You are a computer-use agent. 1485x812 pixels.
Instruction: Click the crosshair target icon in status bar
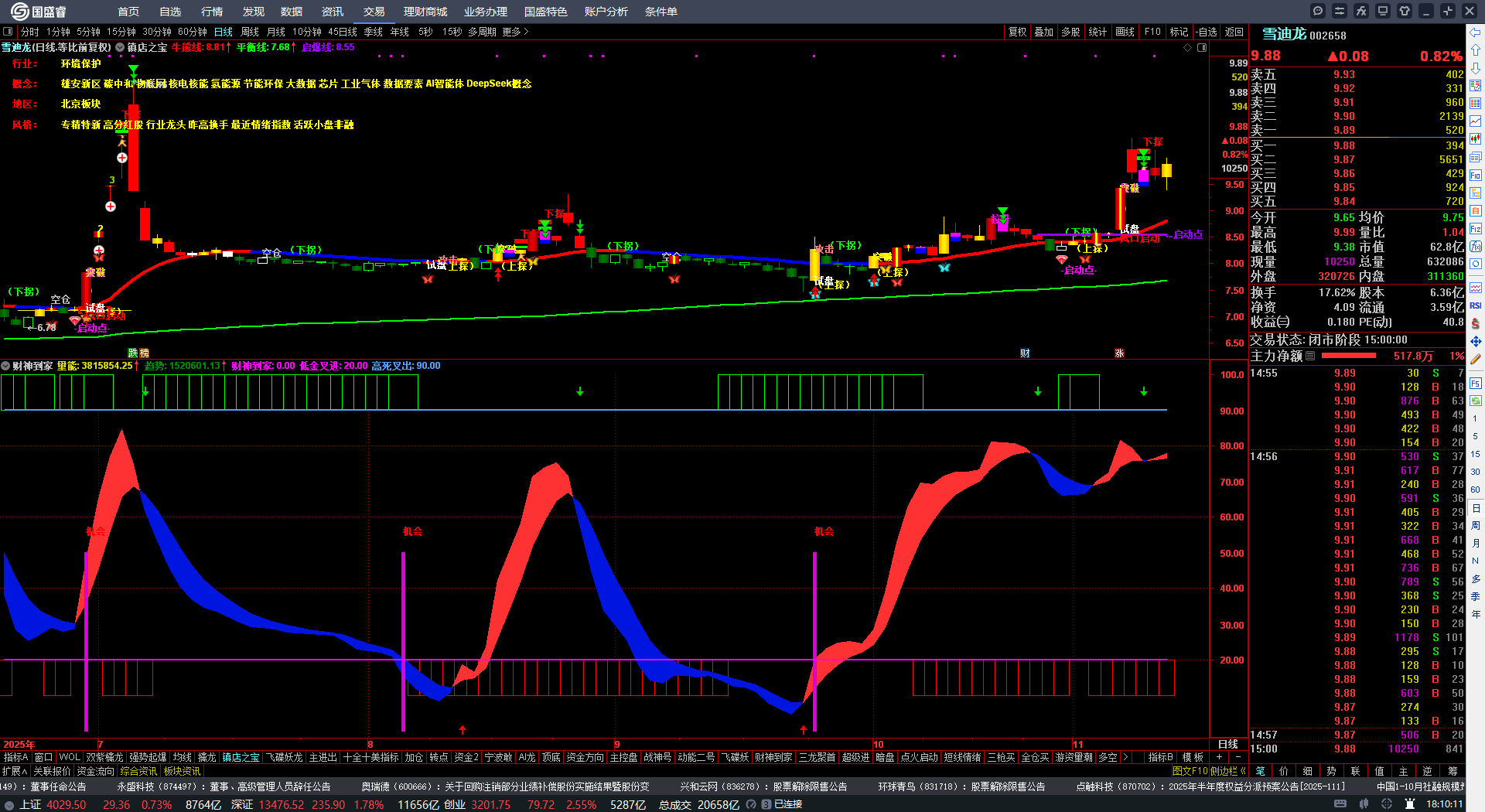tap(1387, 804)
